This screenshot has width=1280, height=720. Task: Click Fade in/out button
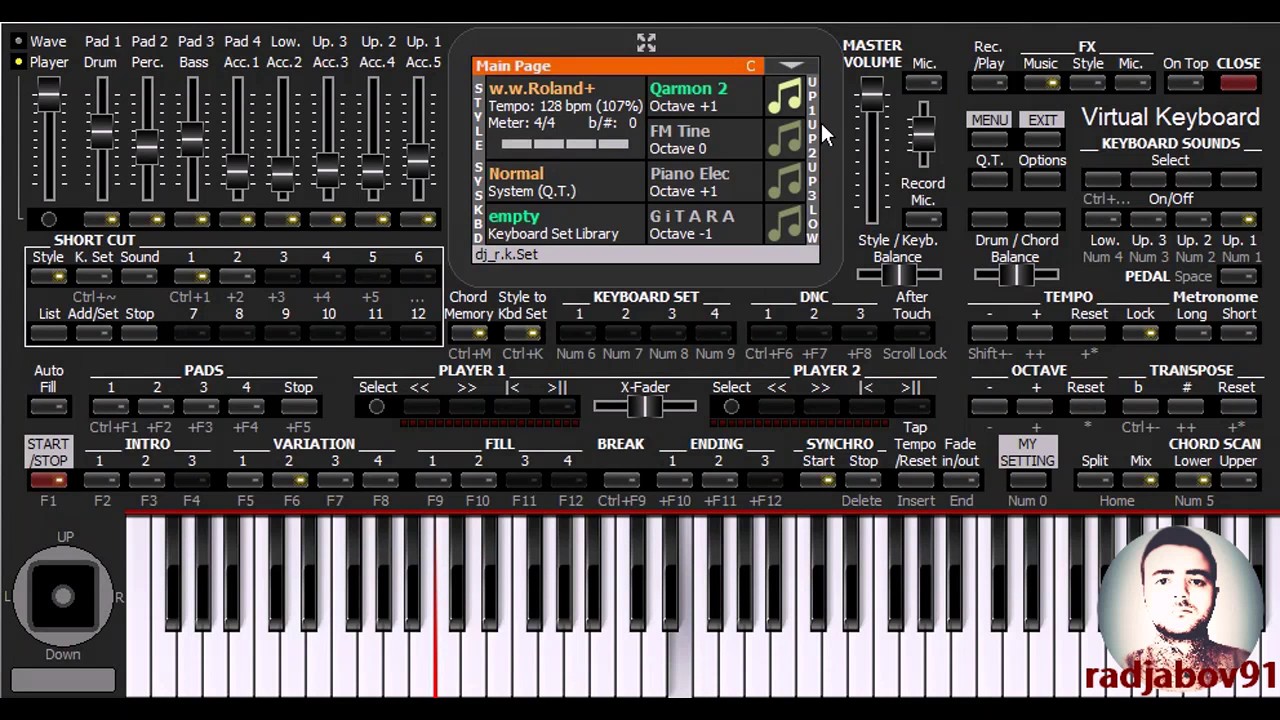[961, 481]
